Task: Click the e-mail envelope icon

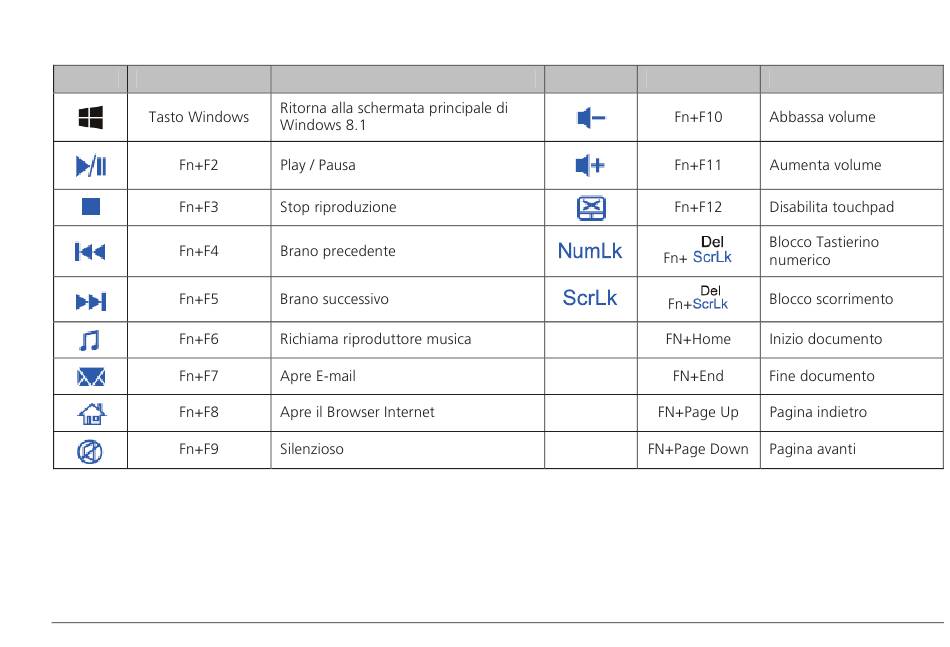Action: coord(91,377)
